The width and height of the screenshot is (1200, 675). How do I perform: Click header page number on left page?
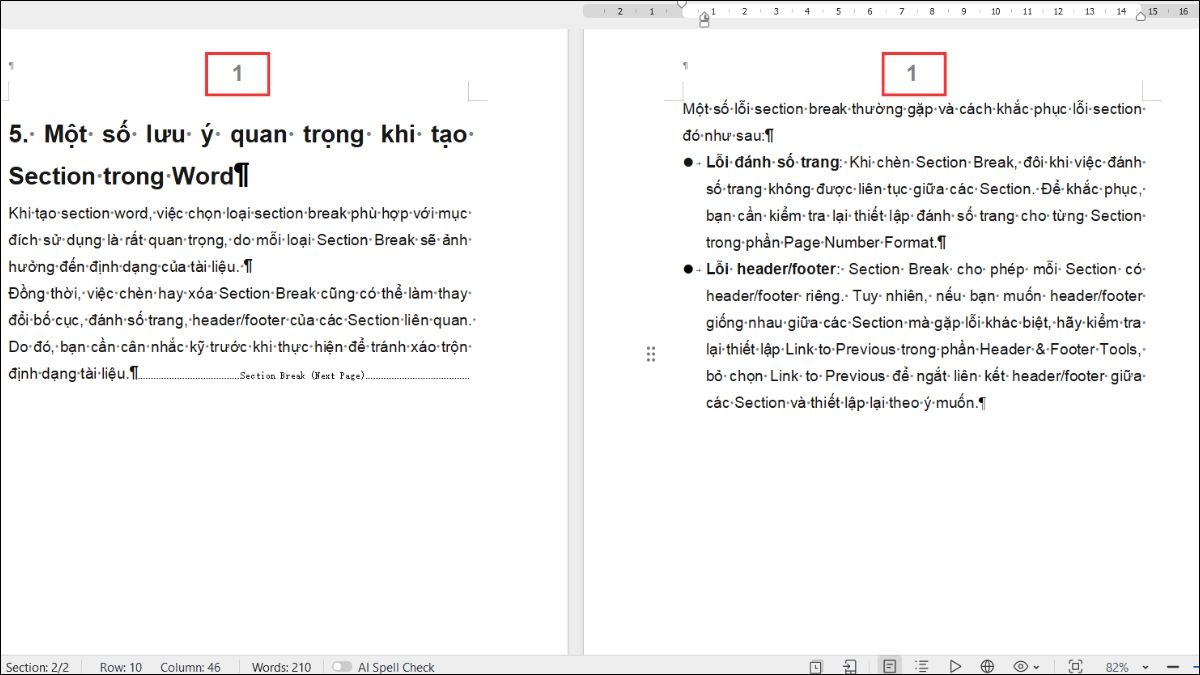point(238,73)
